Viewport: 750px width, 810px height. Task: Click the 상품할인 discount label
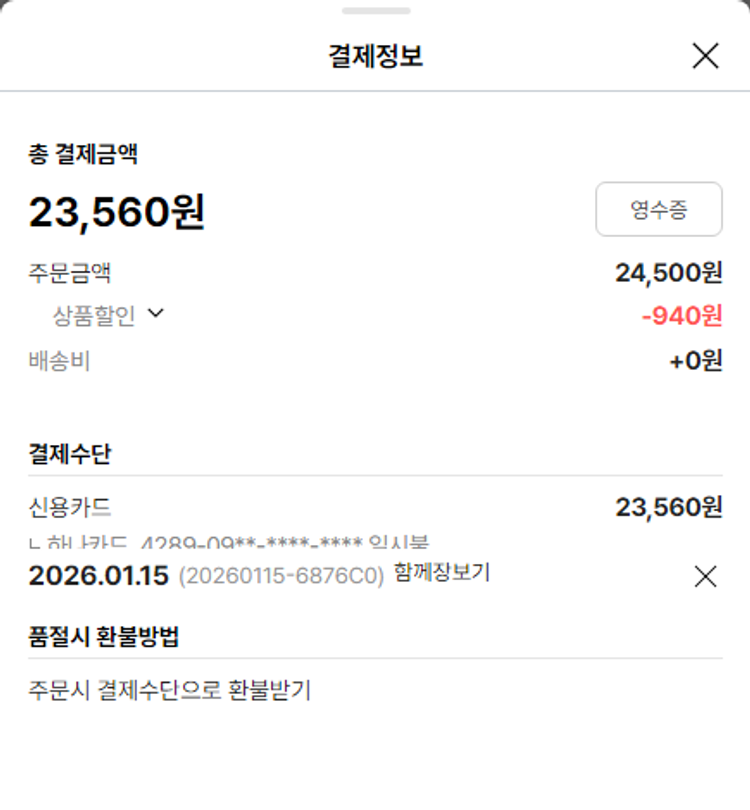tap(94, 316)
